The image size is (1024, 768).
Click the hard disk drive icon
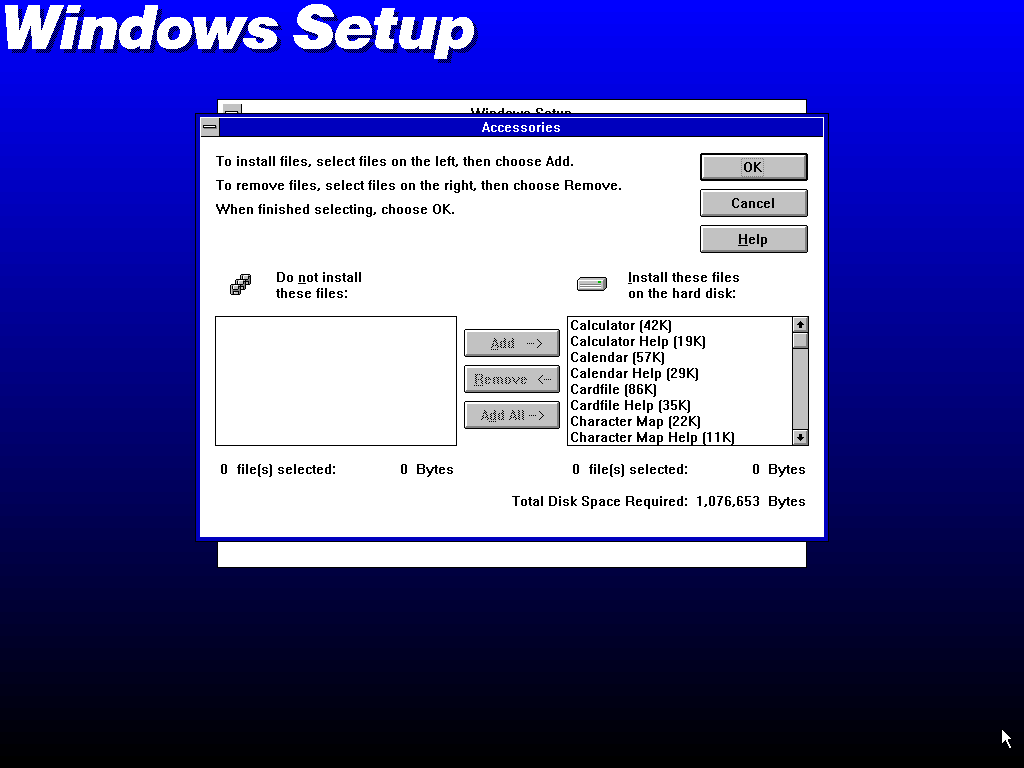tap(592, 284)
